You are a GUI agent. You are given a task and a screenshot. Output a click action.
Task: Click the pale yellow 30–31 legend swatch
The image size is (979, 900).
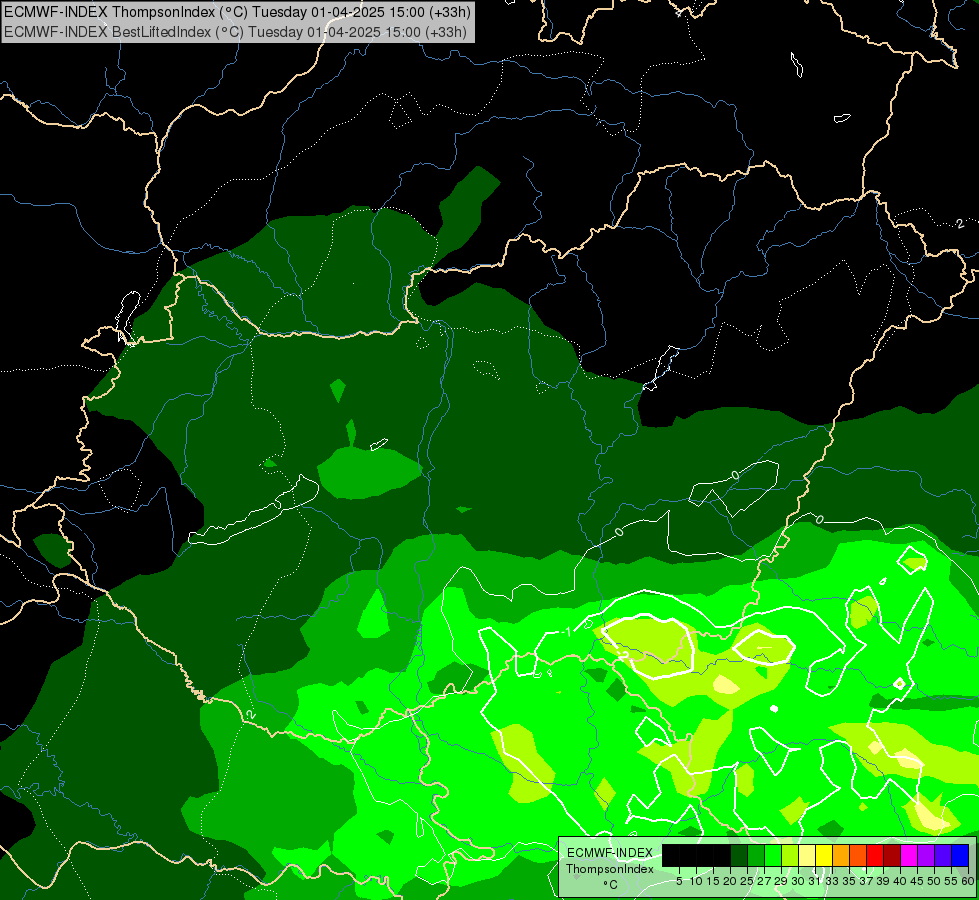pos(807,855)
